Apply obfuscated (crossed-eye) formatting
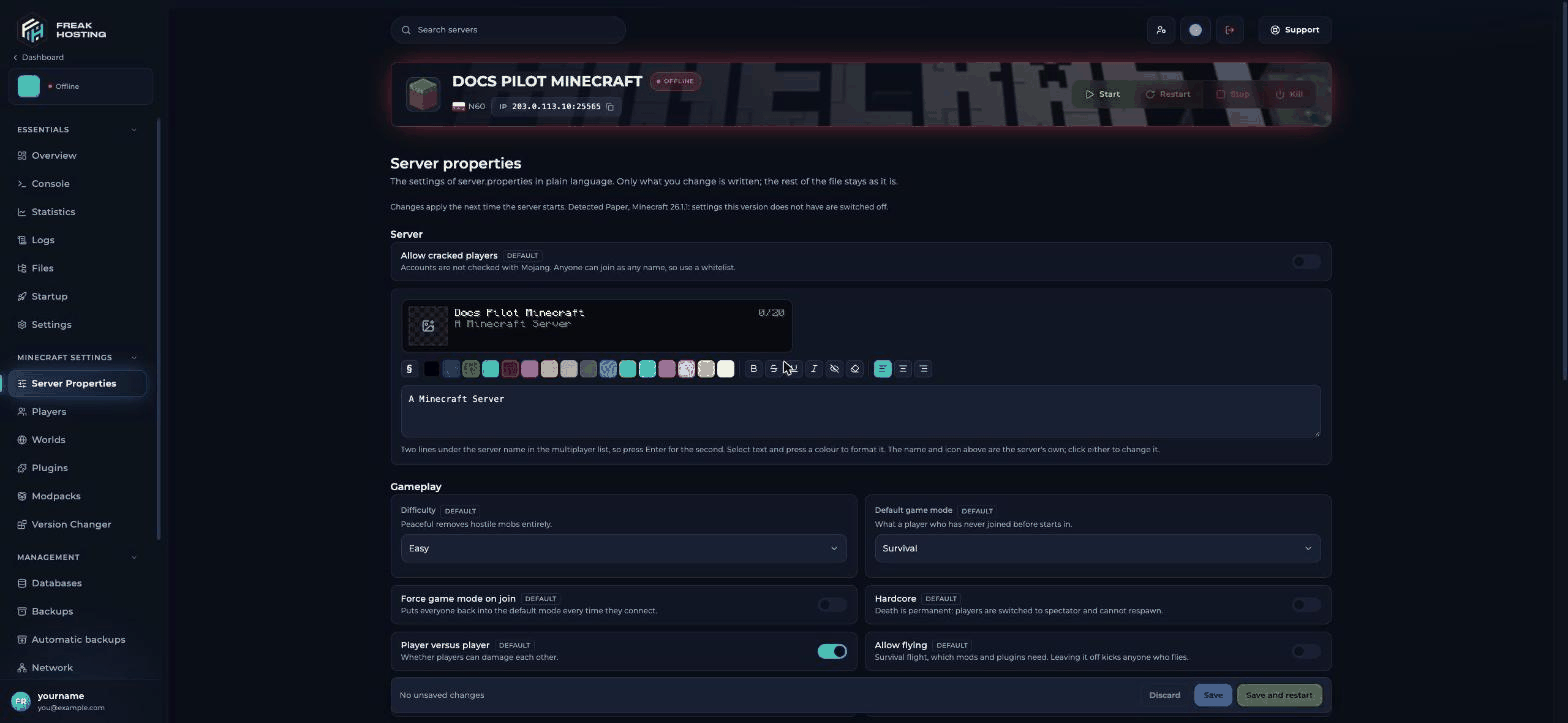Viewport: 1568px width, 723px height. (834, 369)
